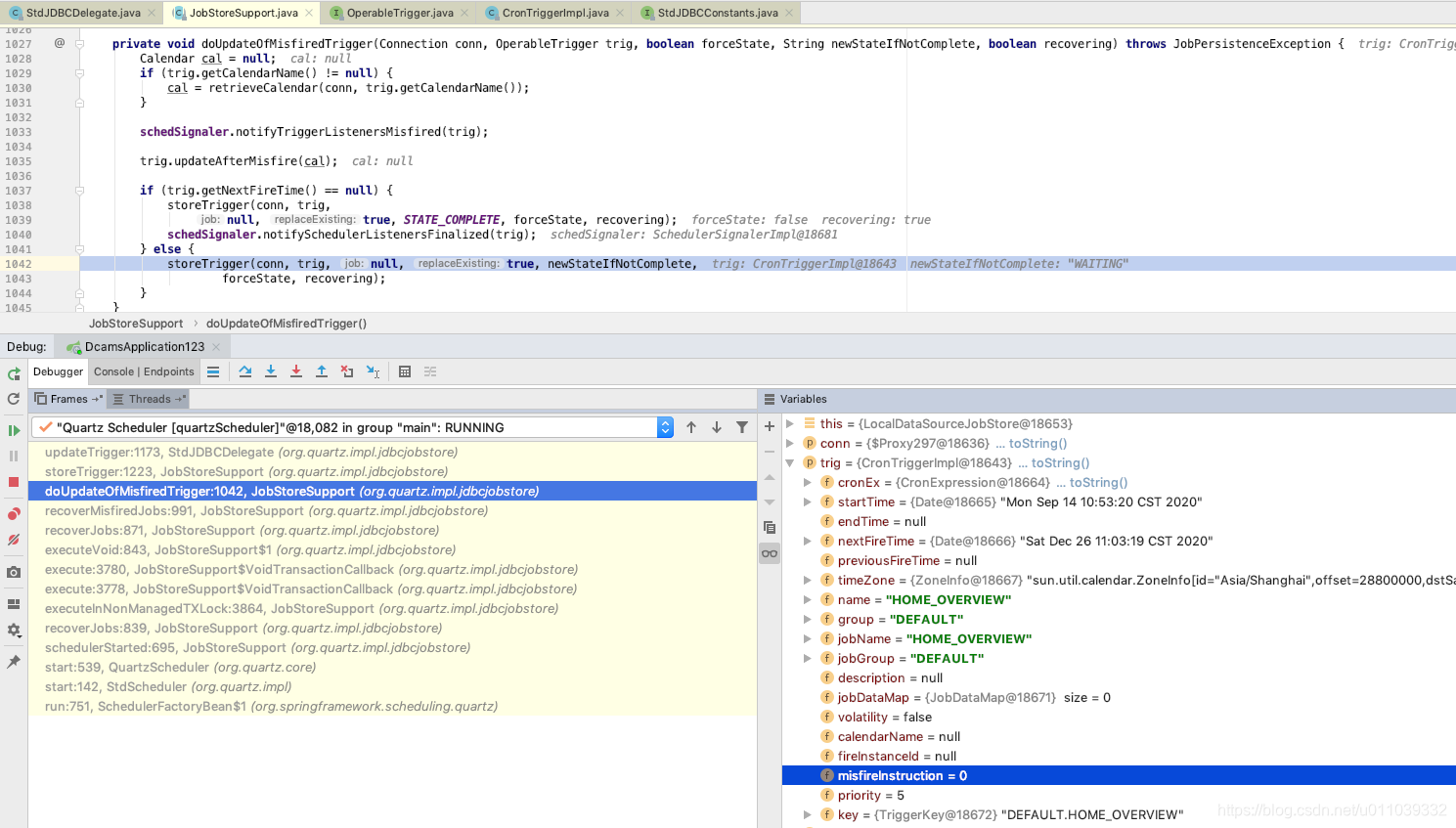1456x828 pixels.
Task: Click the Step Out icon
Action: click(x=322, y=371)
